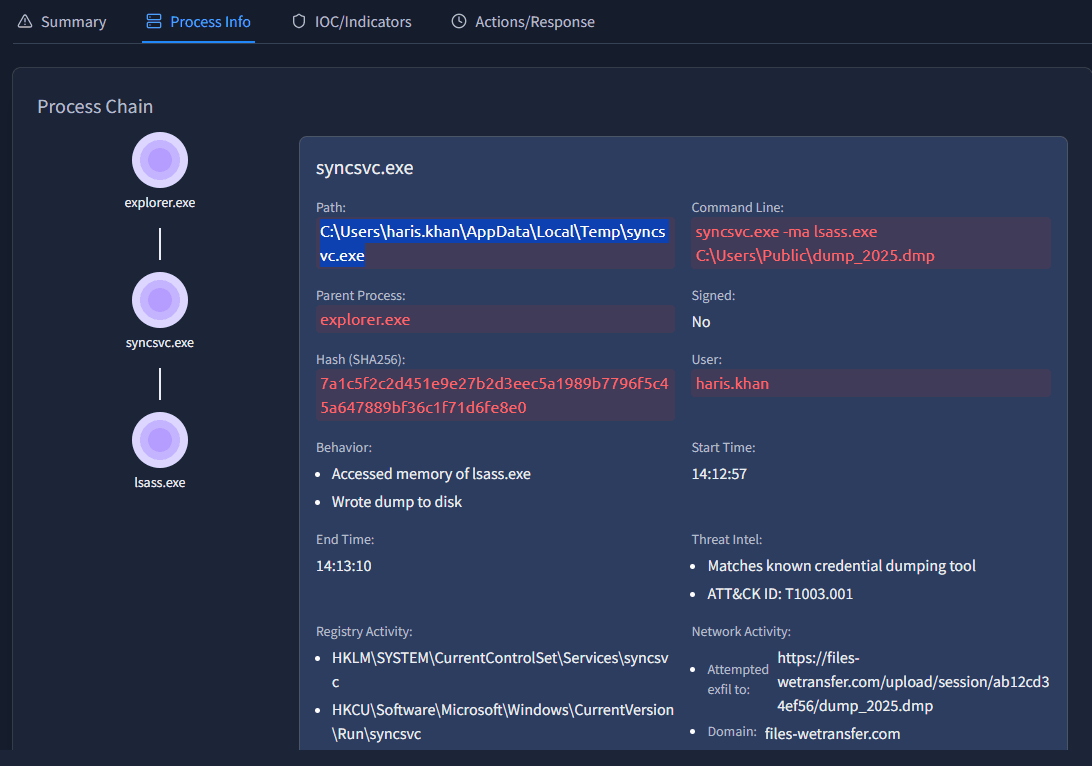
Task: Select the lsass.exe process node circle
Action: (x=160, y=440)
